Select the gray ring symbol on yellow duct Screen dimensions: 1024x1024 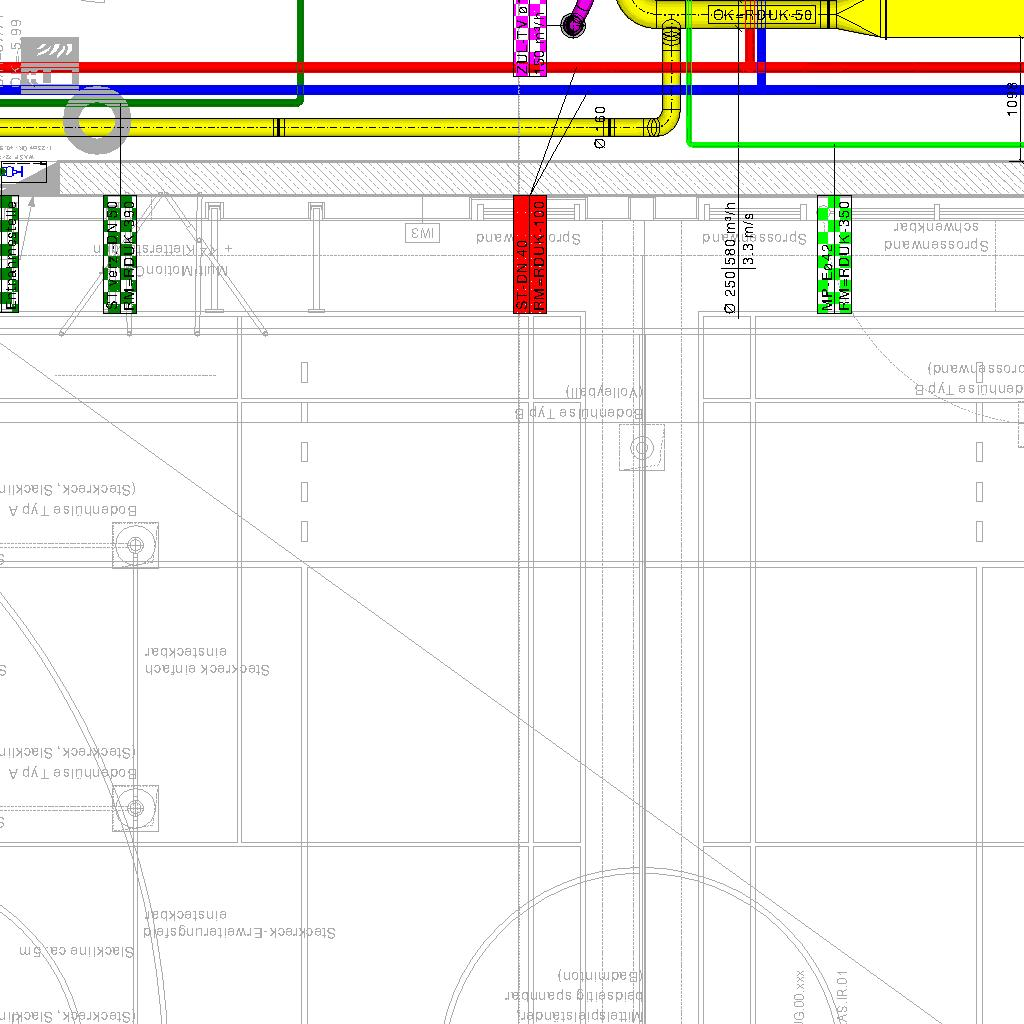tap(97, 121)
